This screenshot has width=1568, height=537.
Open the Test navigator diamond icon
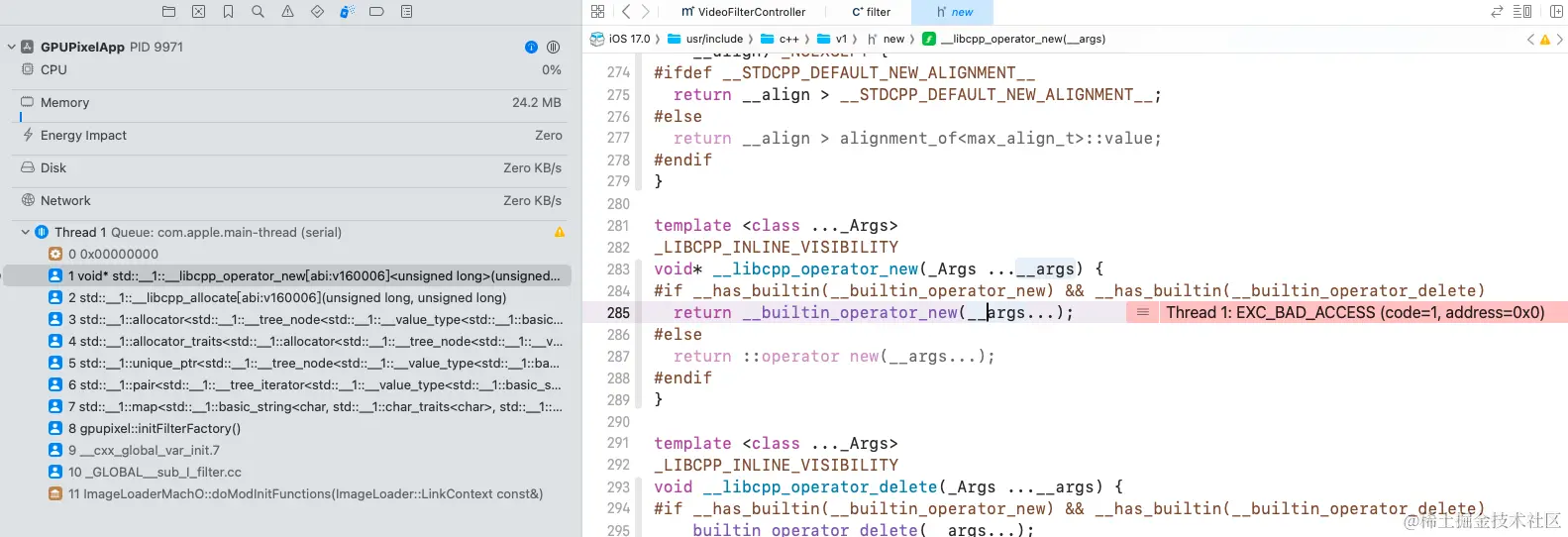(x=317, y=12)
